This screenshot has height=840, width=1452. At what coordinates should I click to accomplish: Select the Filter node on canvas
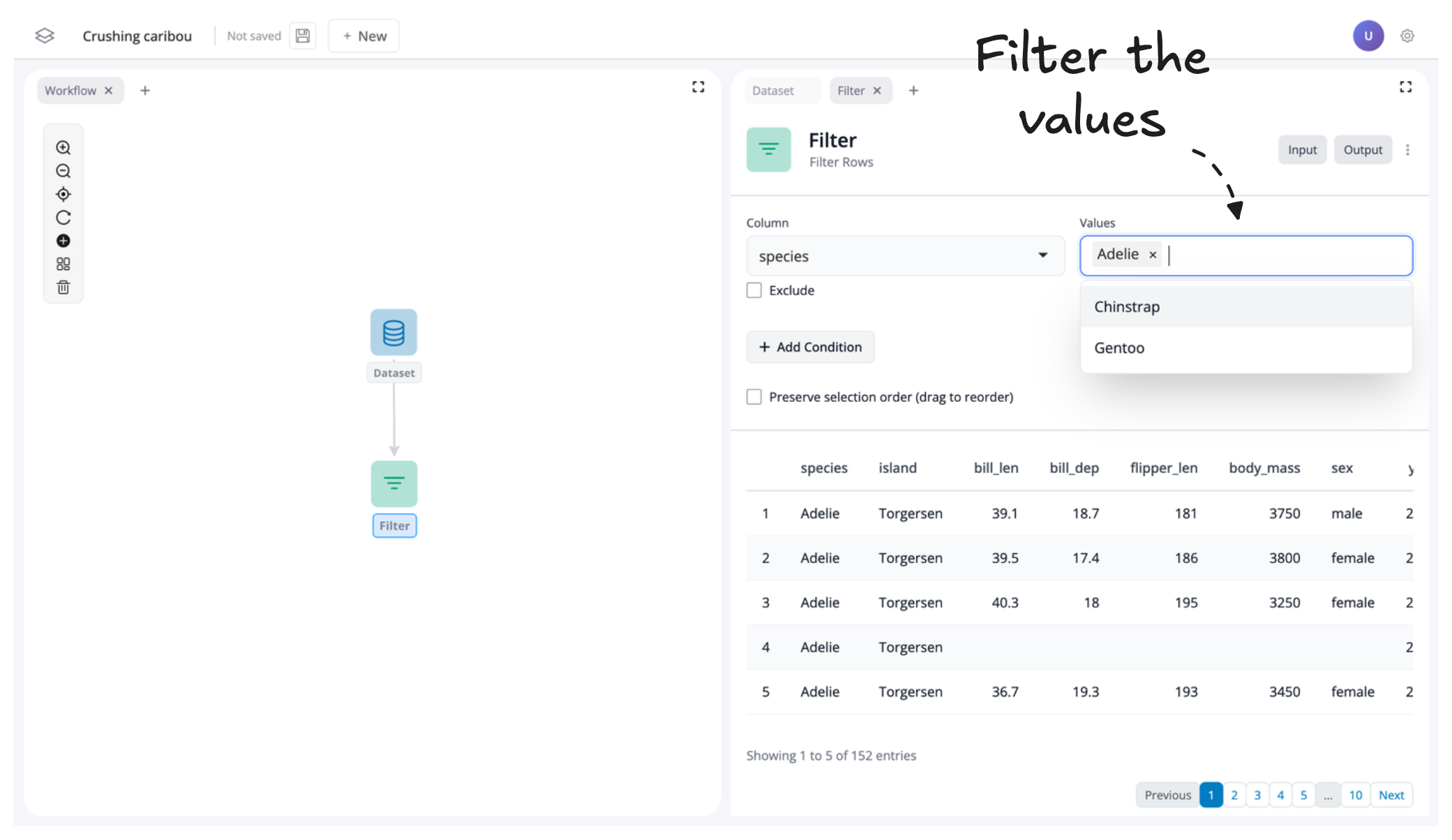(394, 483)
